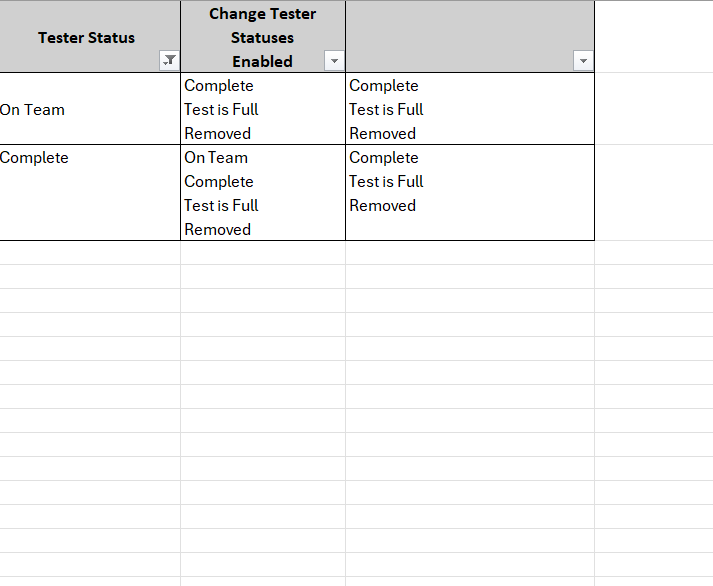Select first empty cell below the third column
713x586 pixels.
click(470, 252)
